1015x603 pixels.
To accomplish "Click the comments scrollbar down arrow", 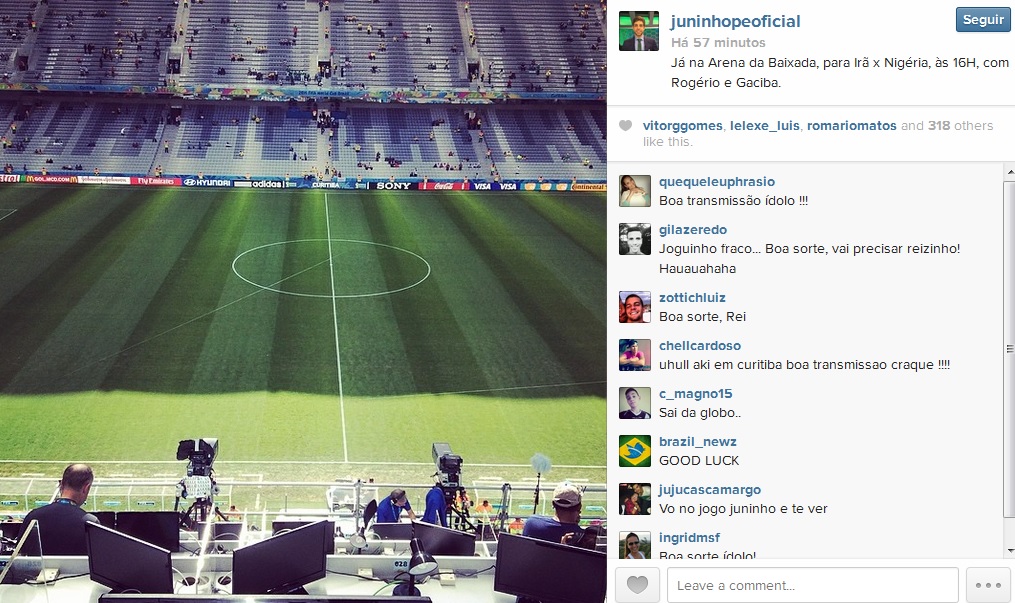I will tap(1010, 551).
